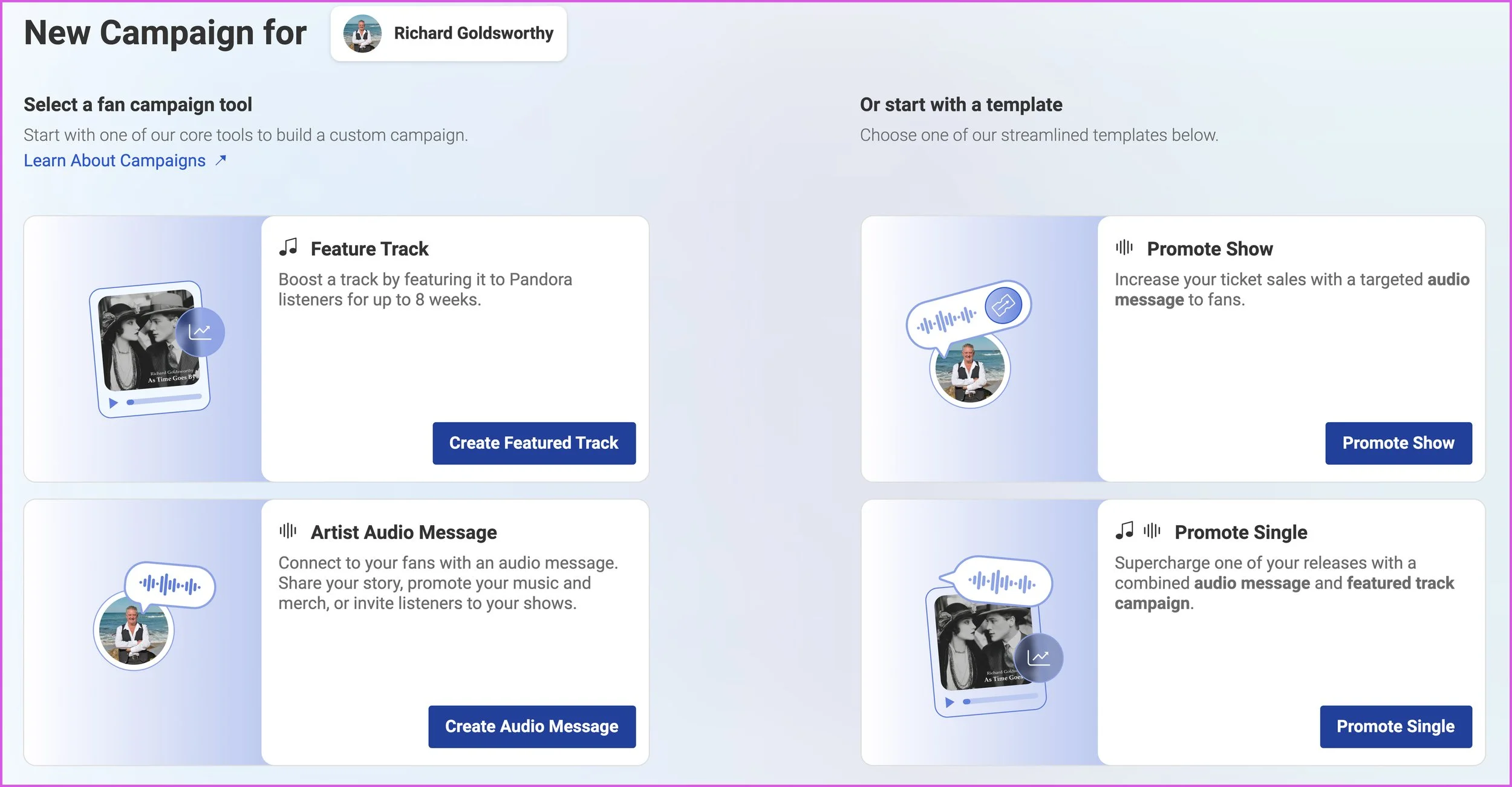1512x787 pixels.
Task: Click the chart icon on Feature Track album art
Action: pyautogui.click(x=200, y=331)
